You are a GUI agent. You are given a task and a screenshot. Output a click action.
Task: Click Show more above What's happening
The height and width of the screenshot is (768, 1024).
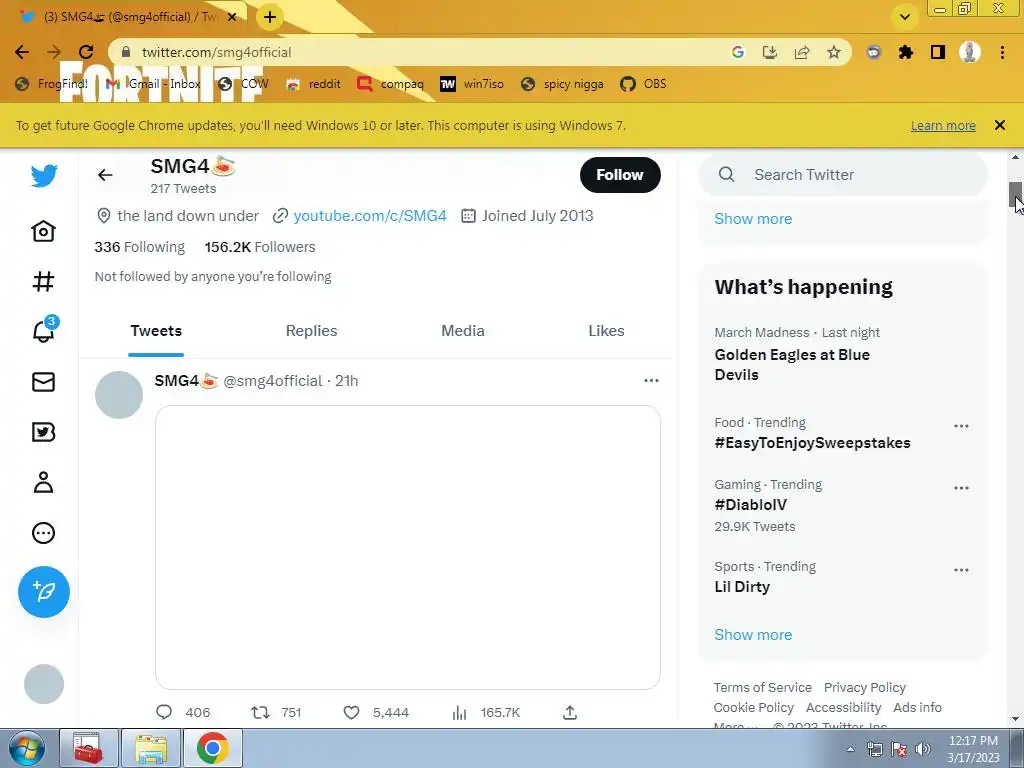753,219
